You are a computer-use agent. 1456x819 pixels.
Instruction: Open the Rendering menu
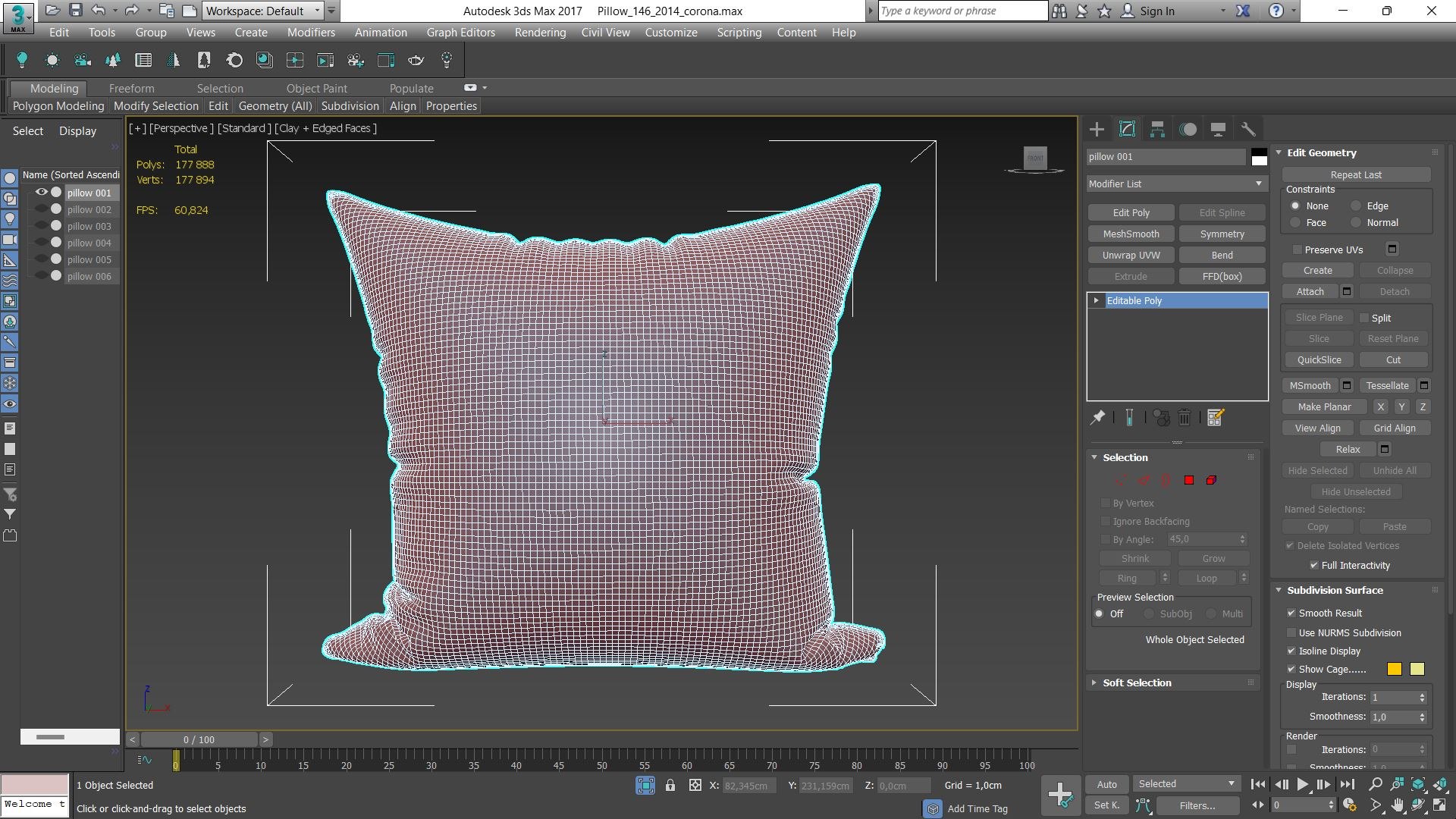tap(540, 32)
